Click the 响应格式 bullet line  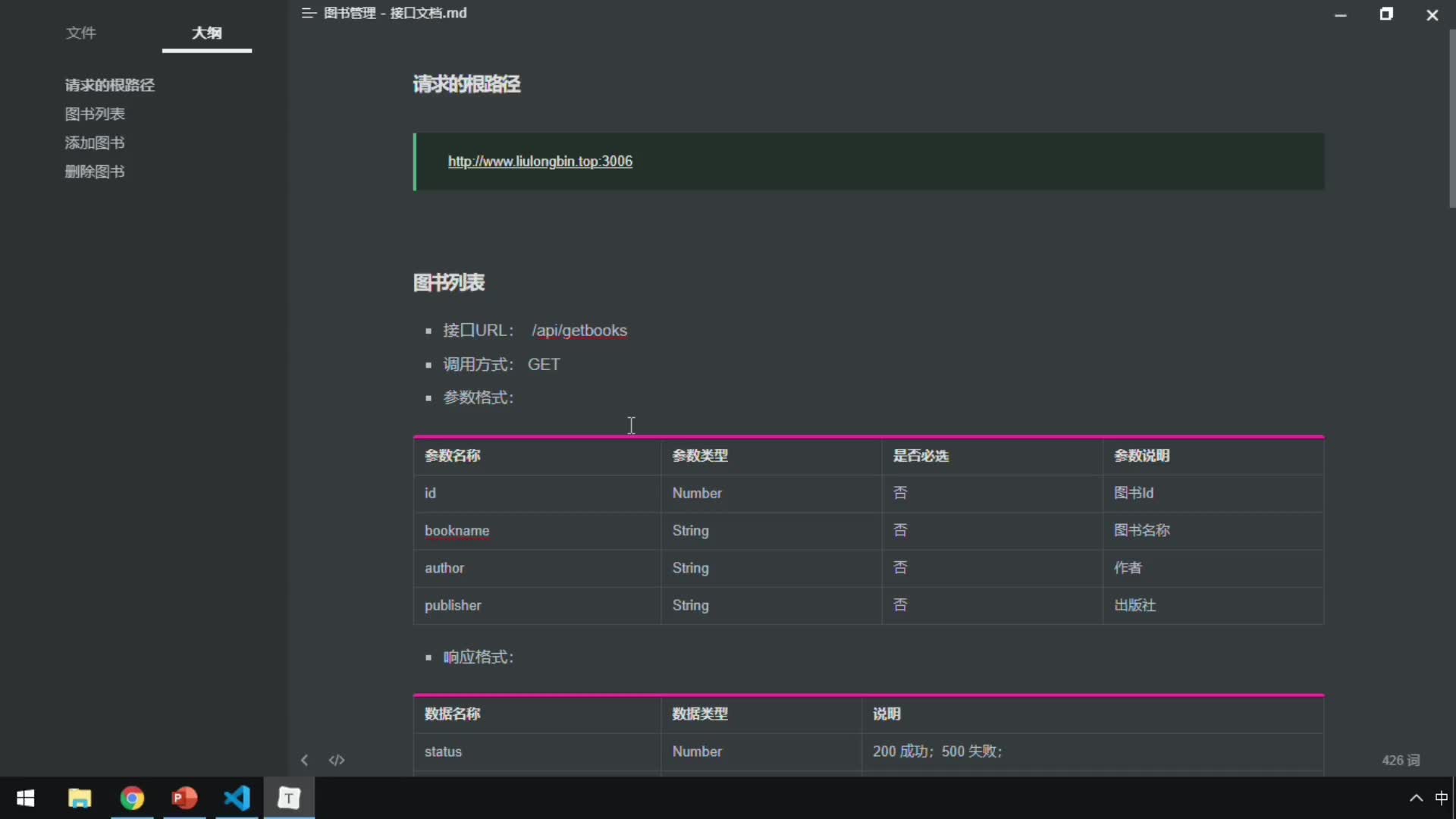478,657
